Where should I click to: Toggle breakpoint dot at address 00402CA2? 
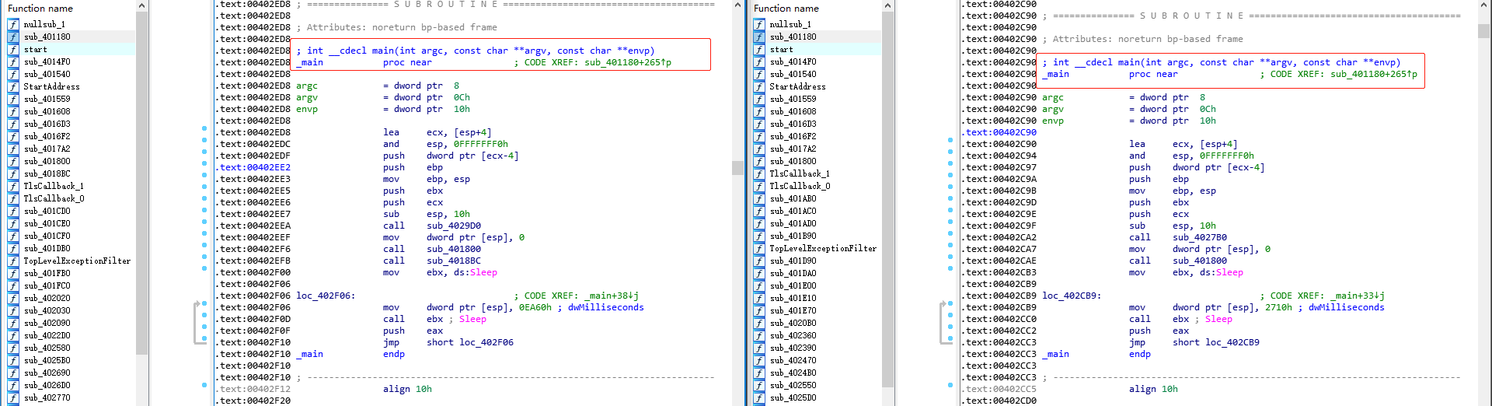pyautogui.click(x=950, y=237)
